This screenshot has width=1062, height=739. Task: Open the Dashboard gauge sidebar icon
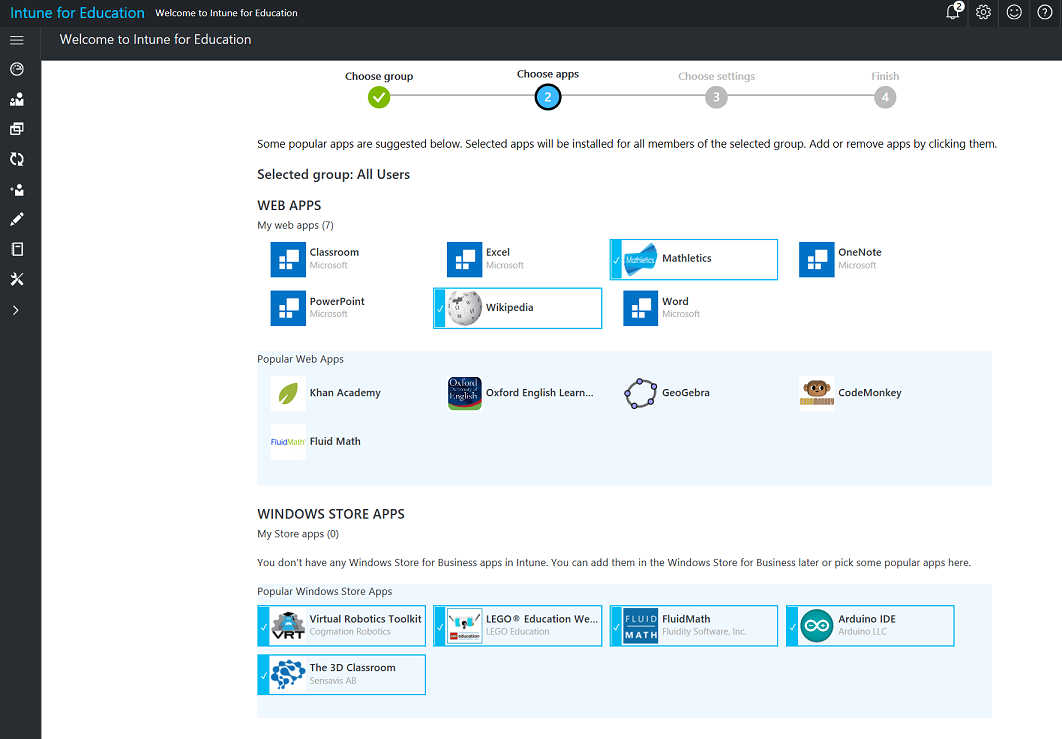pyautogui.click(x=17, y=69)
